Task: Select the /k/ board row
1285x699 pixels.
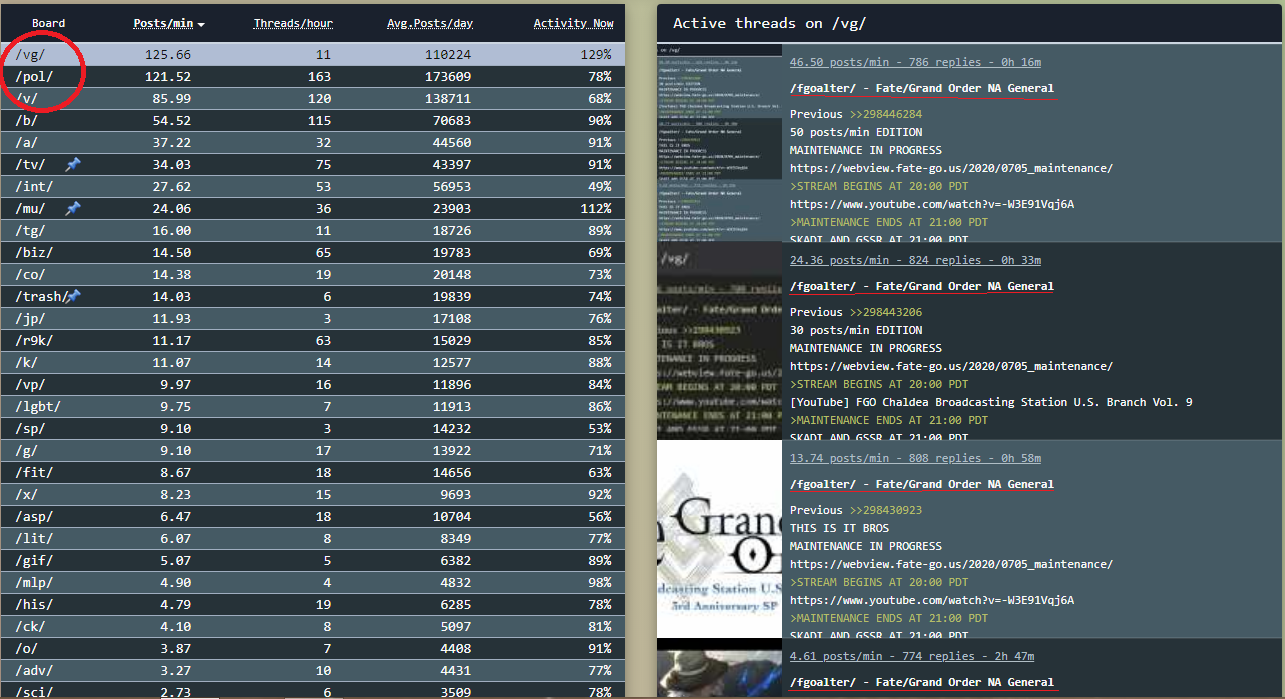Action: click(x=314, y=362)
